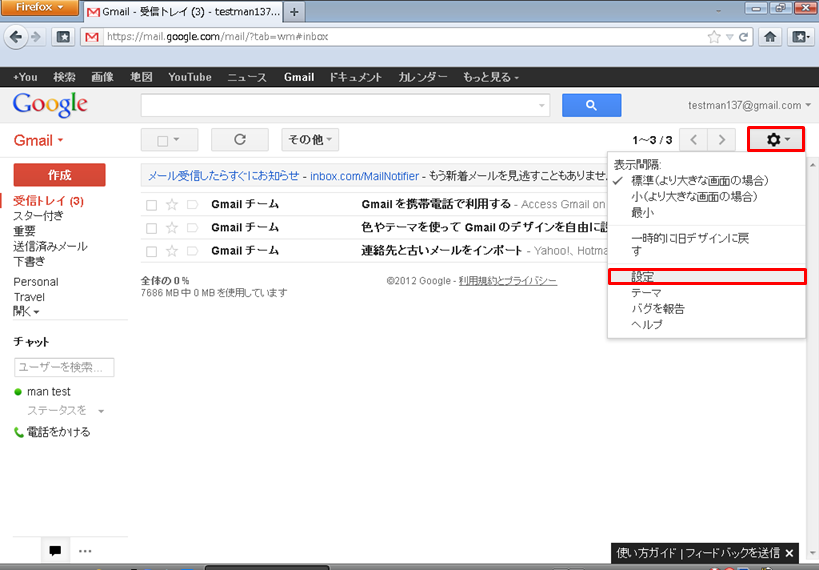The image size is (819, 570).
Task: Click the three dots more icon near chat
Action: coord(85,551)
